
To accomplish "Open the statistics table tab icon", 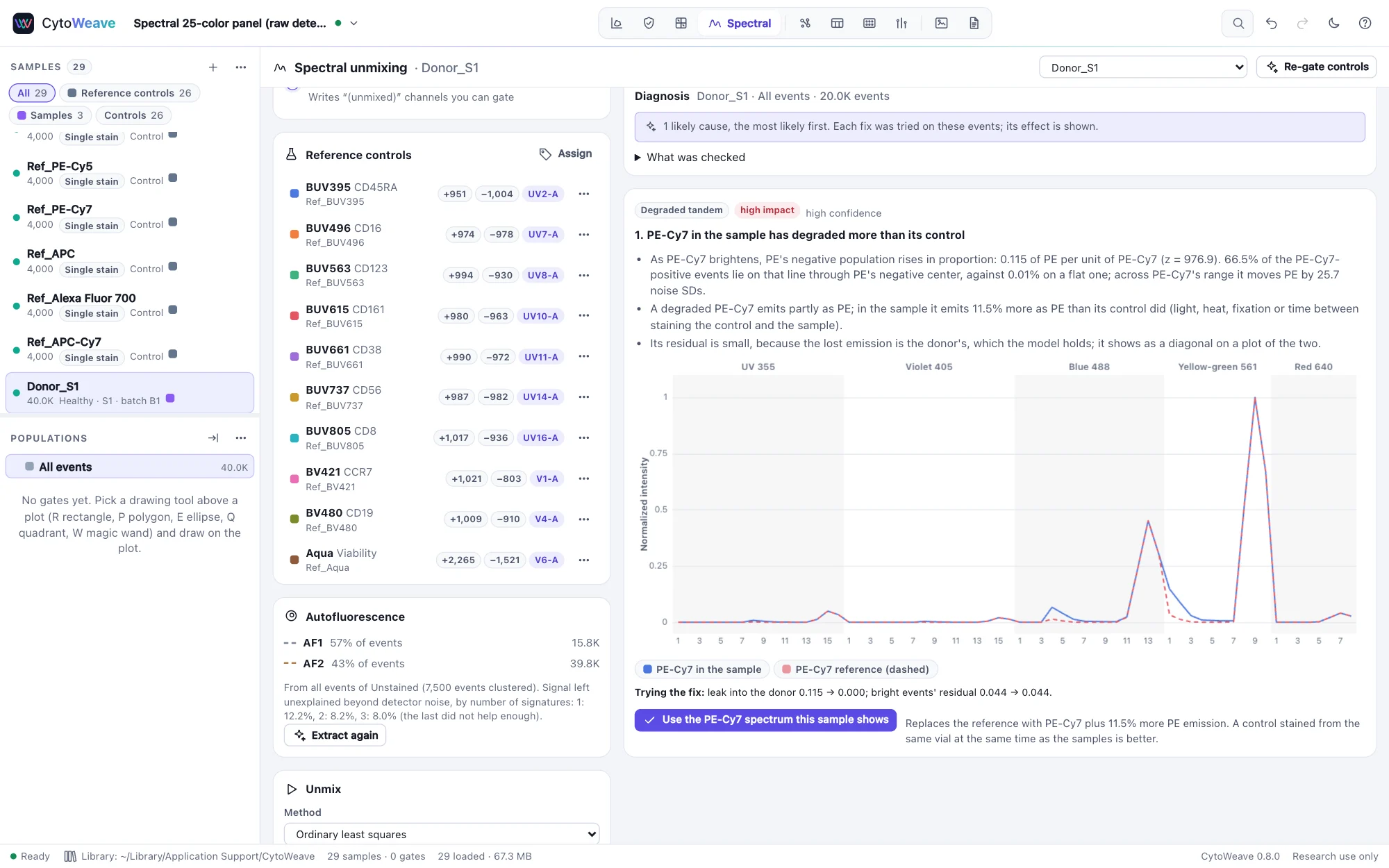I will point(837,23).
